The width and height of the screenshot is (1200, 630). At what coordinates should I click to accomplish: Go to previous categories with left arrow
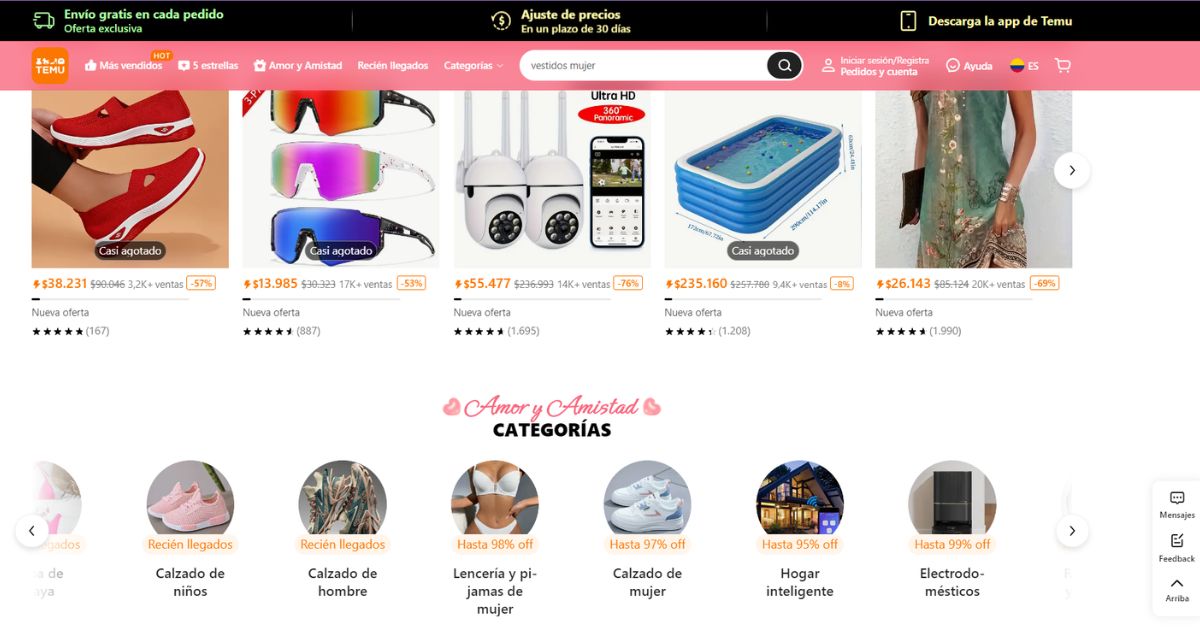(32, 530)
